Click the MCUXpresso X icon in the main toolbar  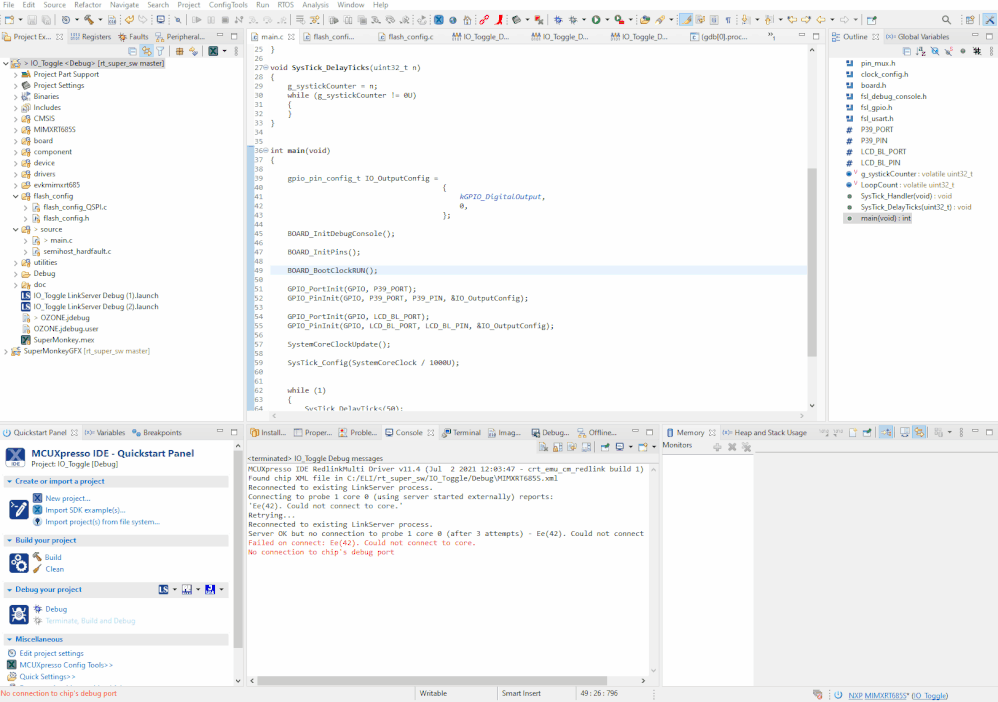point(439,20)
